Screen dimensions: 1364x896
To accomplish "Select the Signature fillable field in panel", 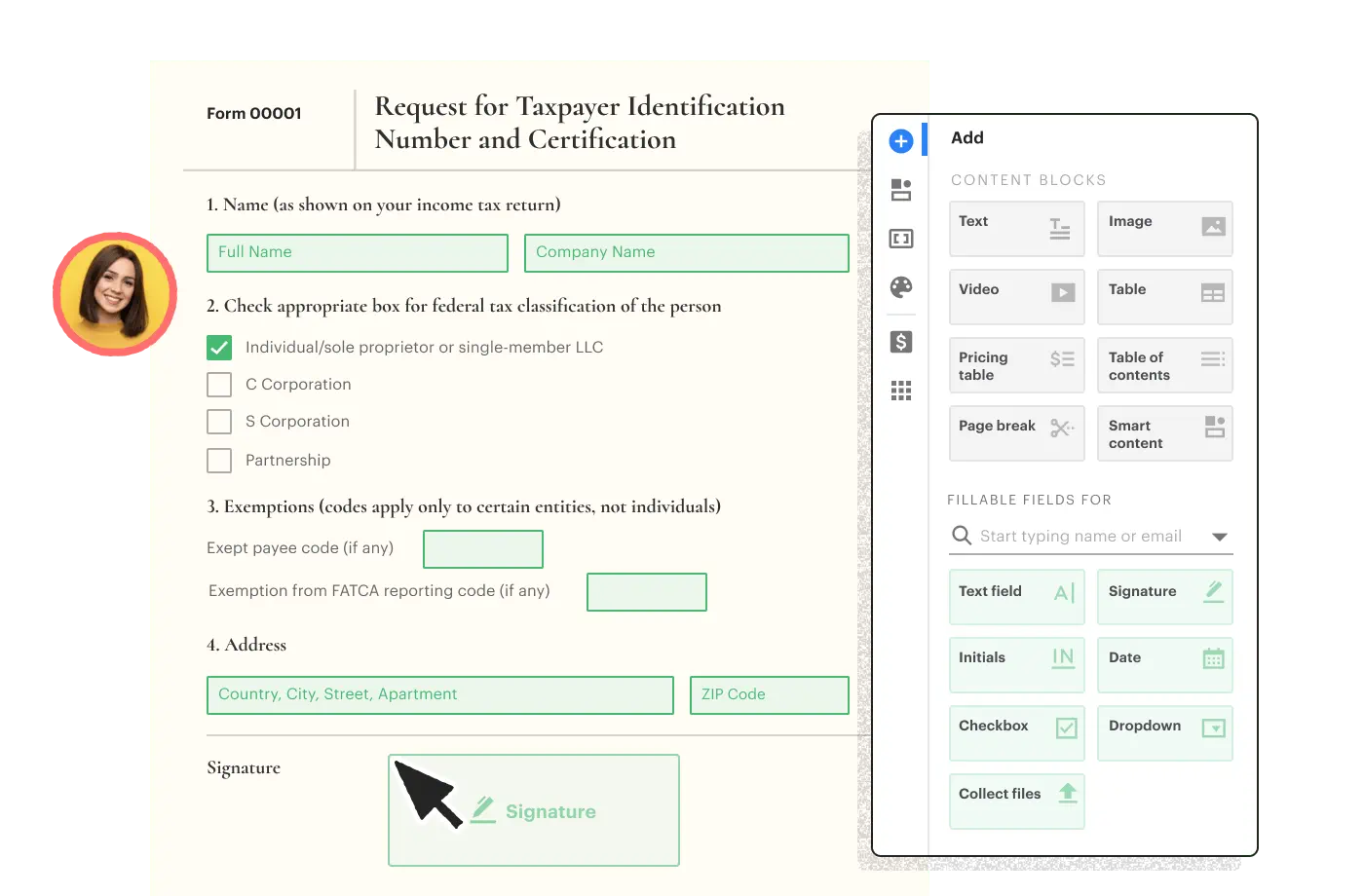I will point(1165,597).
